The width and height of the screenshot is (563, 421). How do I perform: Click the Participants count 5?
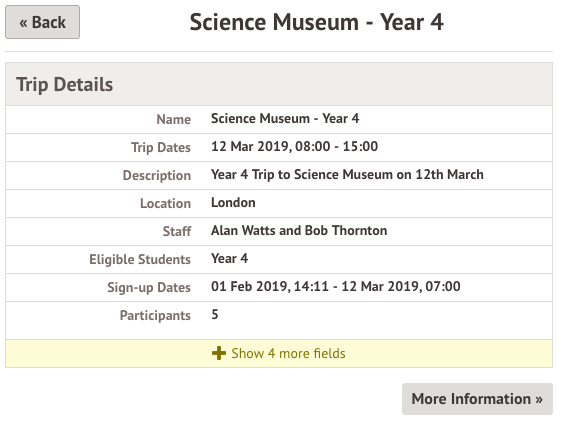click(215, 314)
